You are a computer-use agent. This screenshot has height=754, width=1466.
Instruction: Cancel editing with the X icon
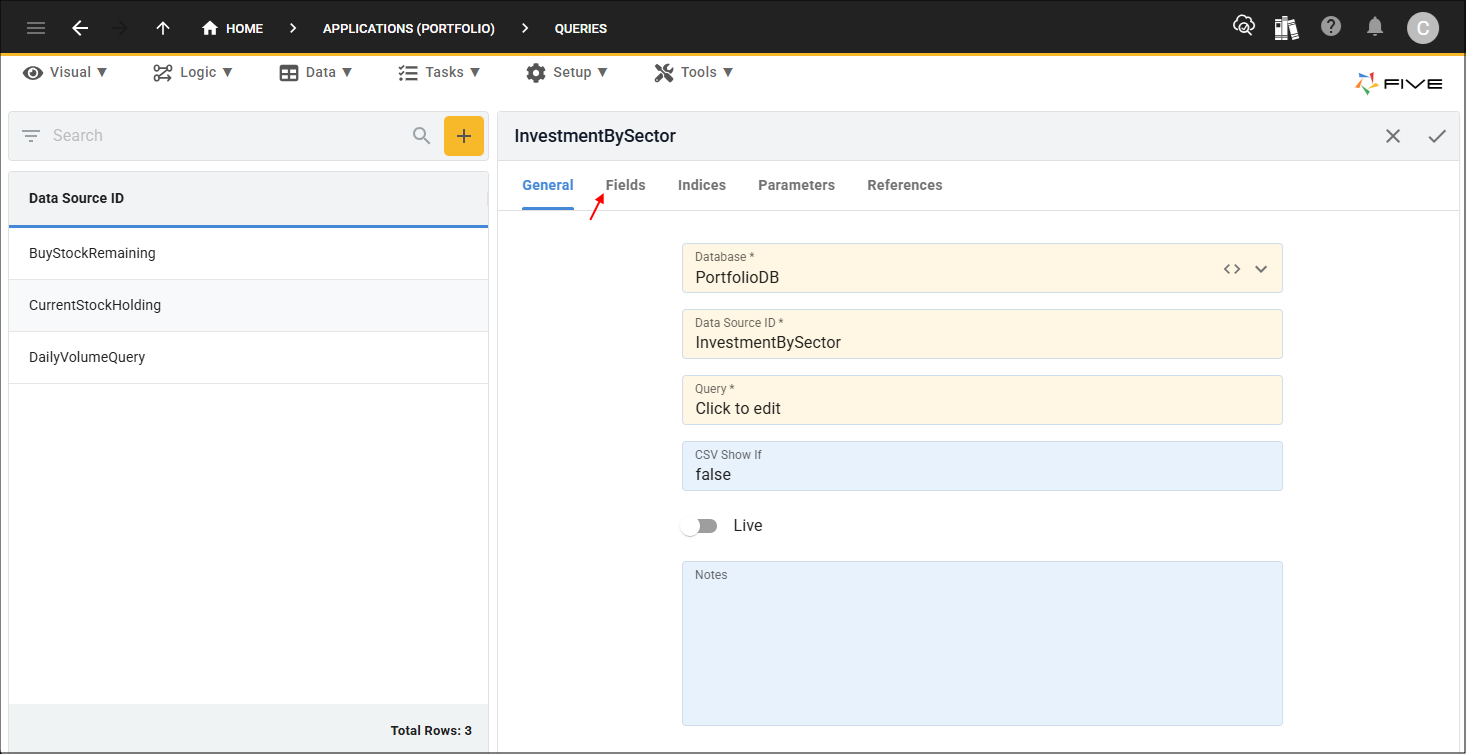1393,136
